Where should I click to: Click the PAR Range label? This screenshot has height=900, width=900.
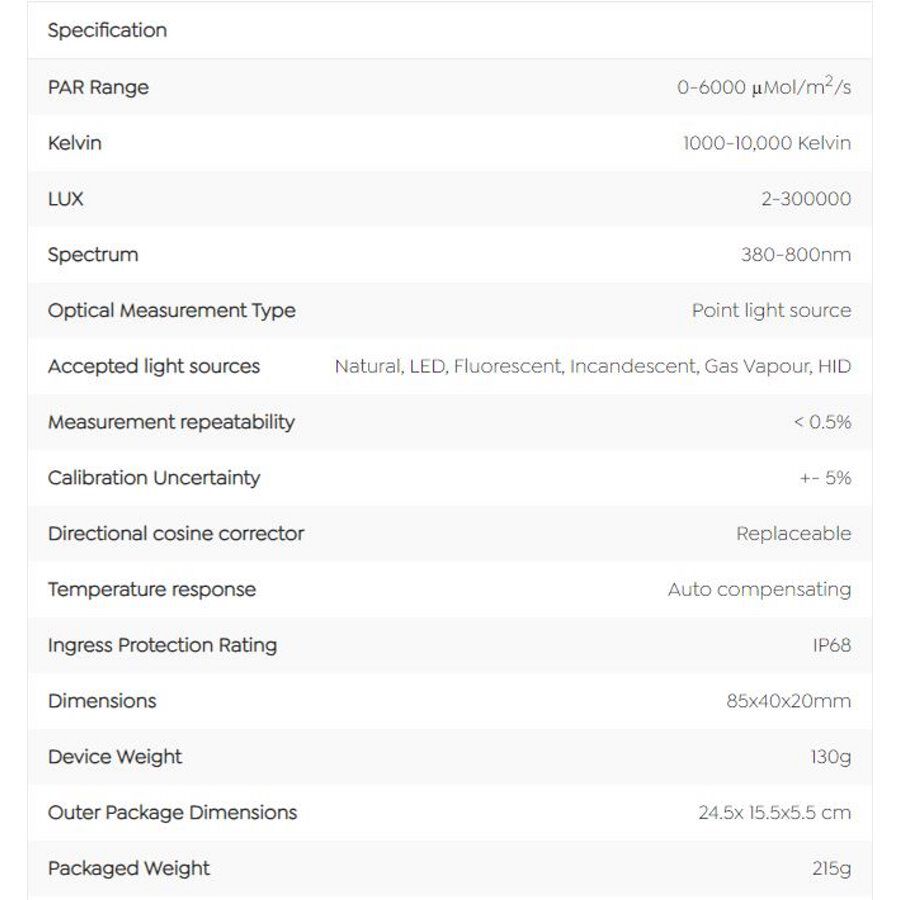[98, 87]
